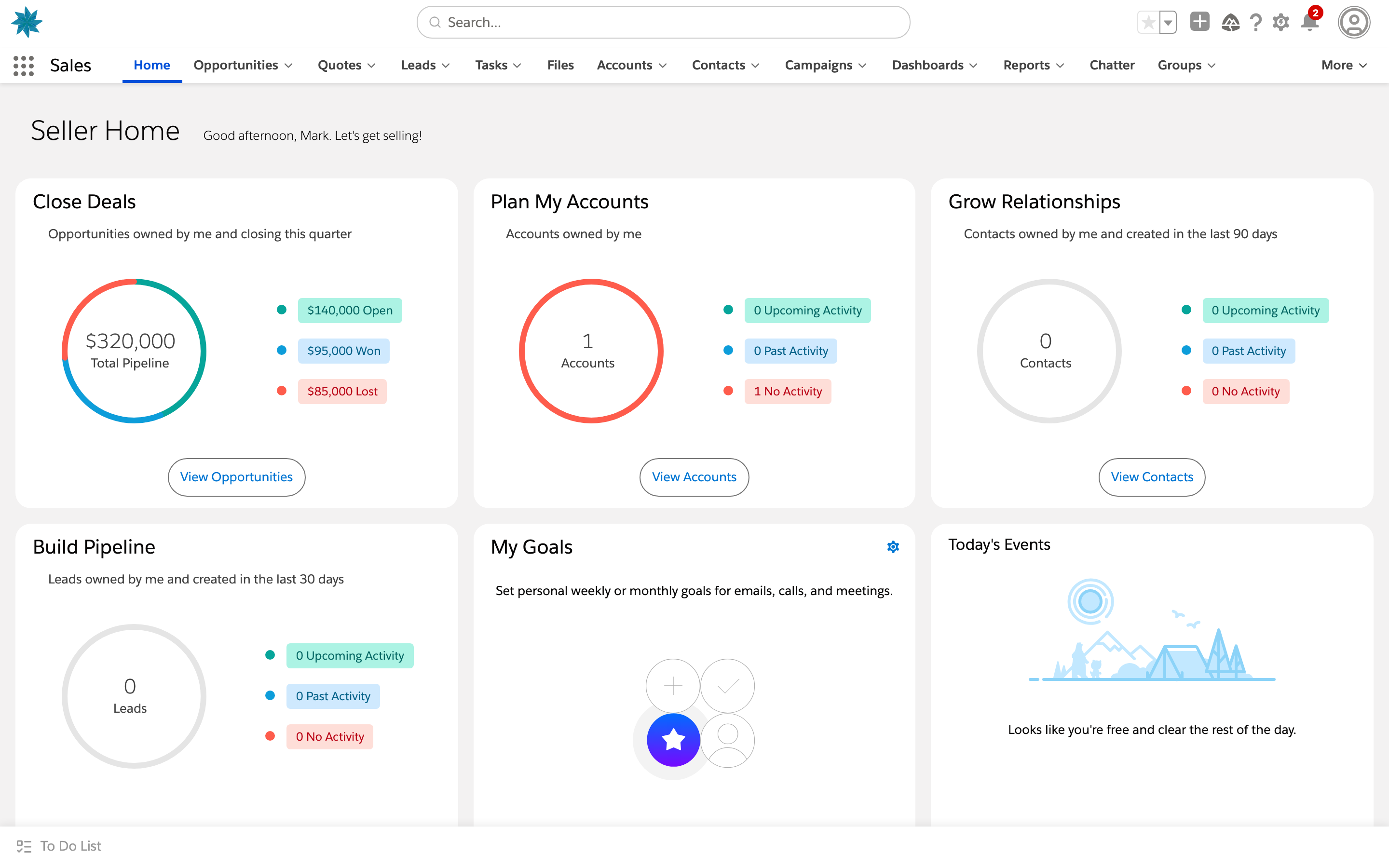Click Leads 0 Past Activity badge
1389x868 pixels.
(x=333, y=696)
